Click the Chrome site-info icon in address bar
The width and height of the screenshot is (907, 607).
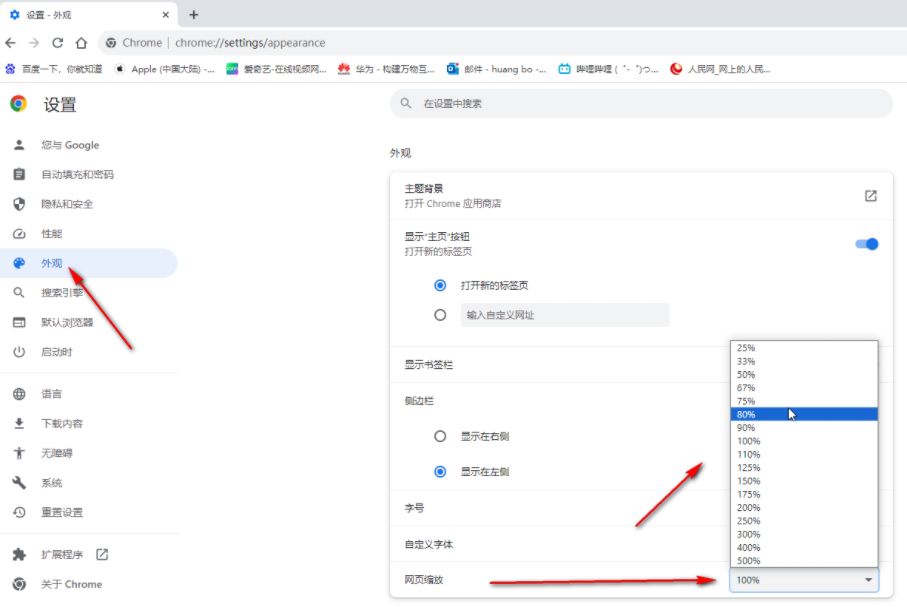point(111,43)
